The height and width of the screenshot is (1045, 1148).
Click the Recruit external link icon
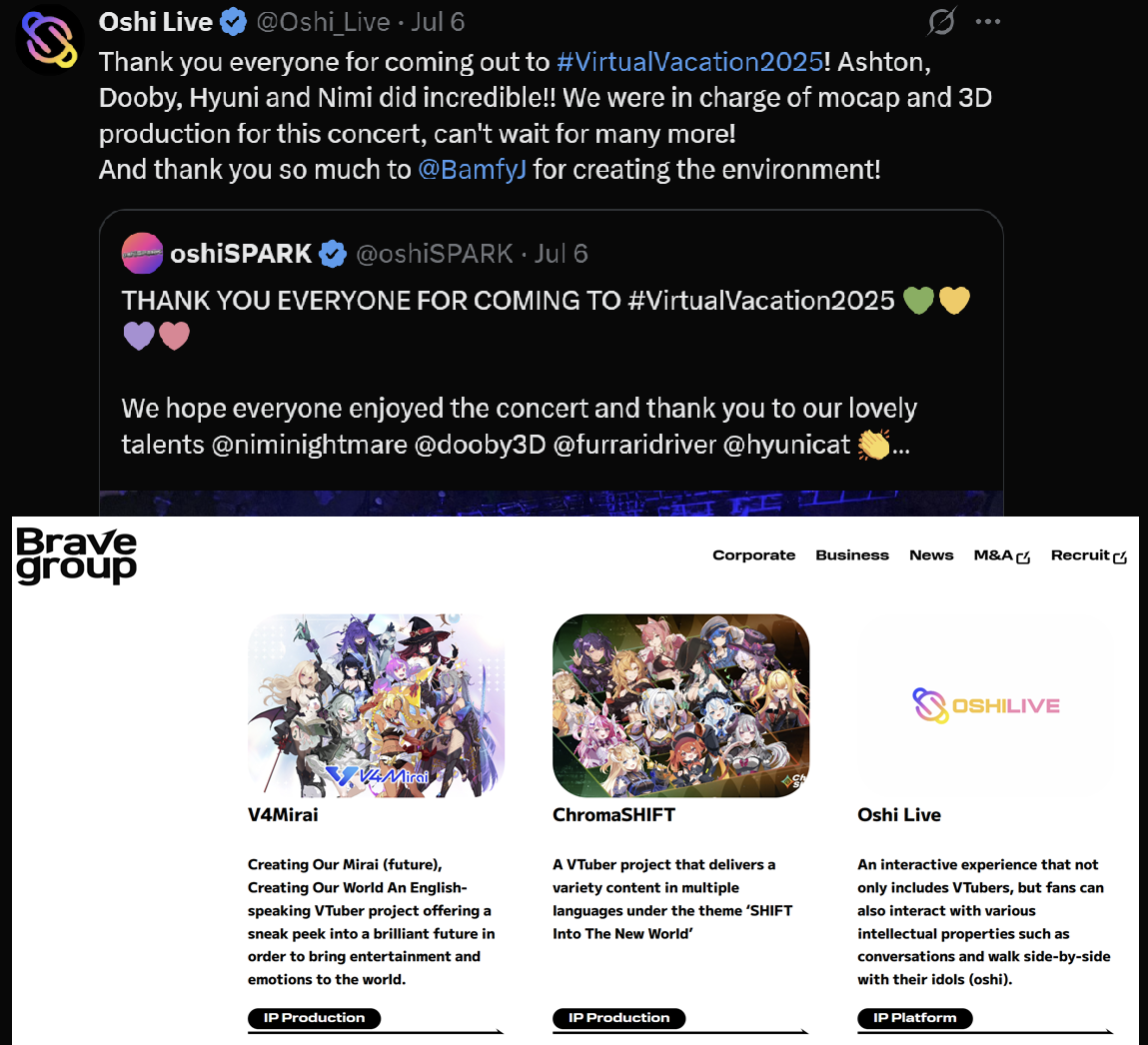[x=1119, y=558]
